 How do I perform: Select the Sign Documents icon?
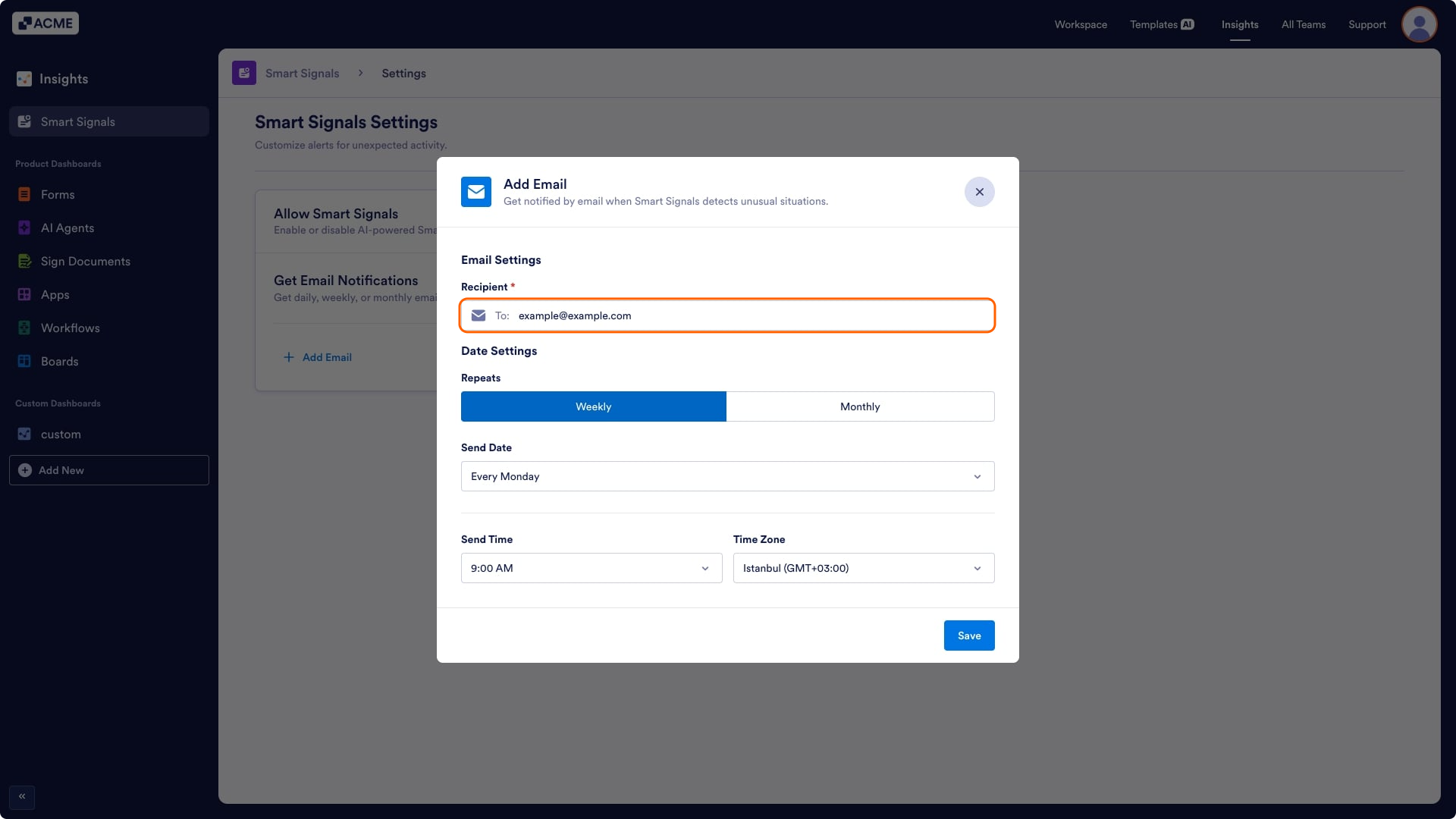pos(24,261)
